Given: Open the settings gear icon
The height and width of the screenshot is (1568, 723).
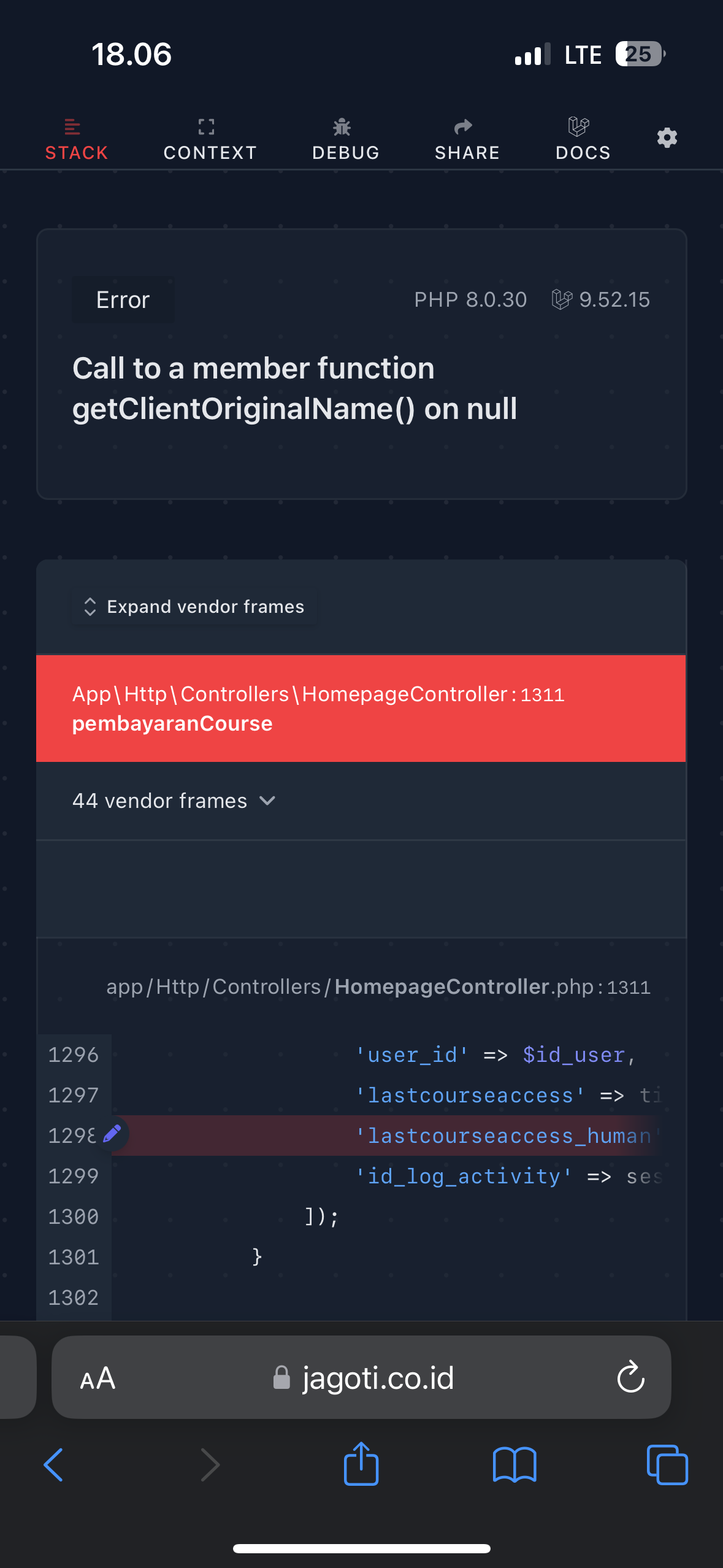Looking at the screenshot, I should pos(667,137).
